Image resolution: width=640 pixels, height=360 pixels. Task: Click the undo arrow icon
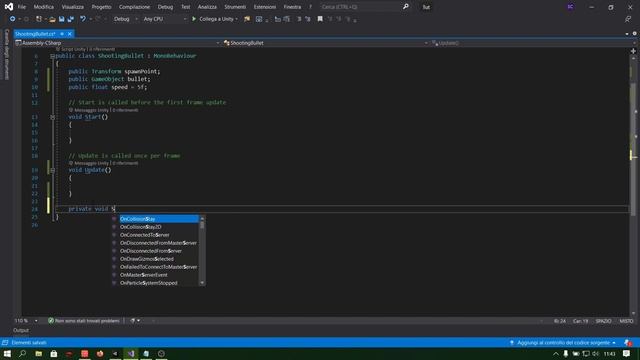83,19
